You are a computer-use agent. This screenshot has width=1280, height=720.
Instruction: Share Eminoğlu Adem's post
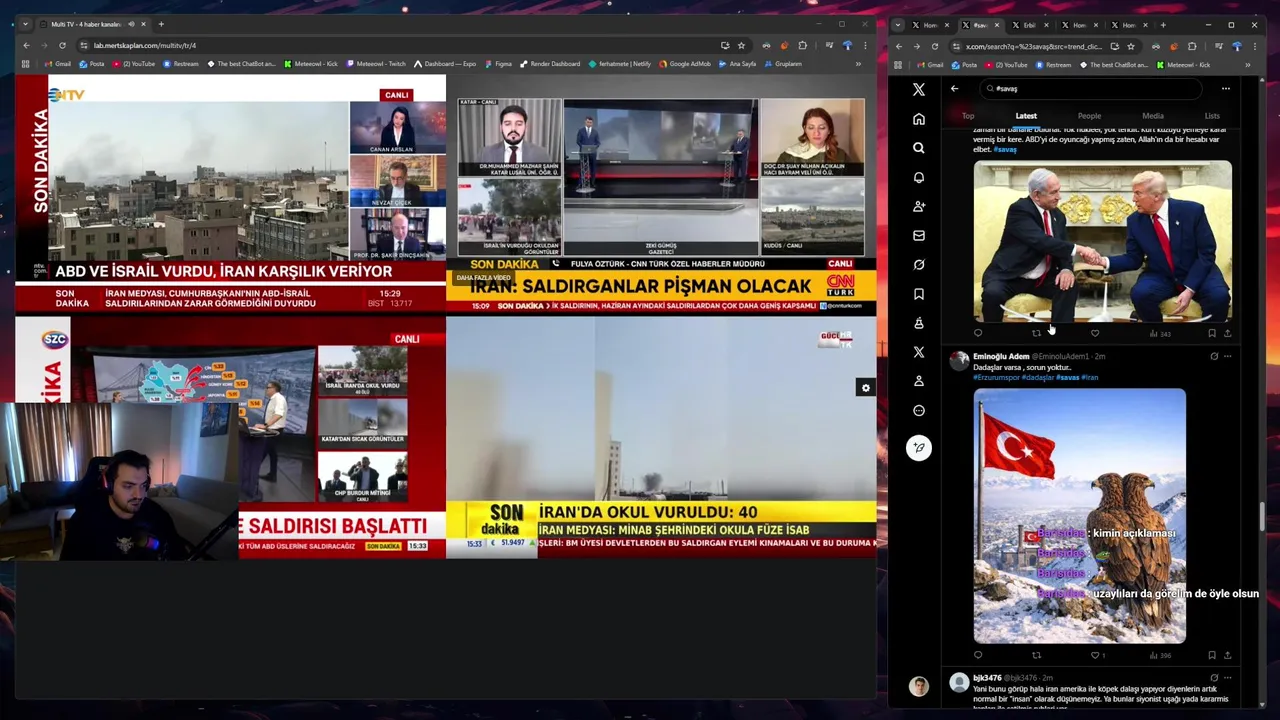click(1227, 655)
